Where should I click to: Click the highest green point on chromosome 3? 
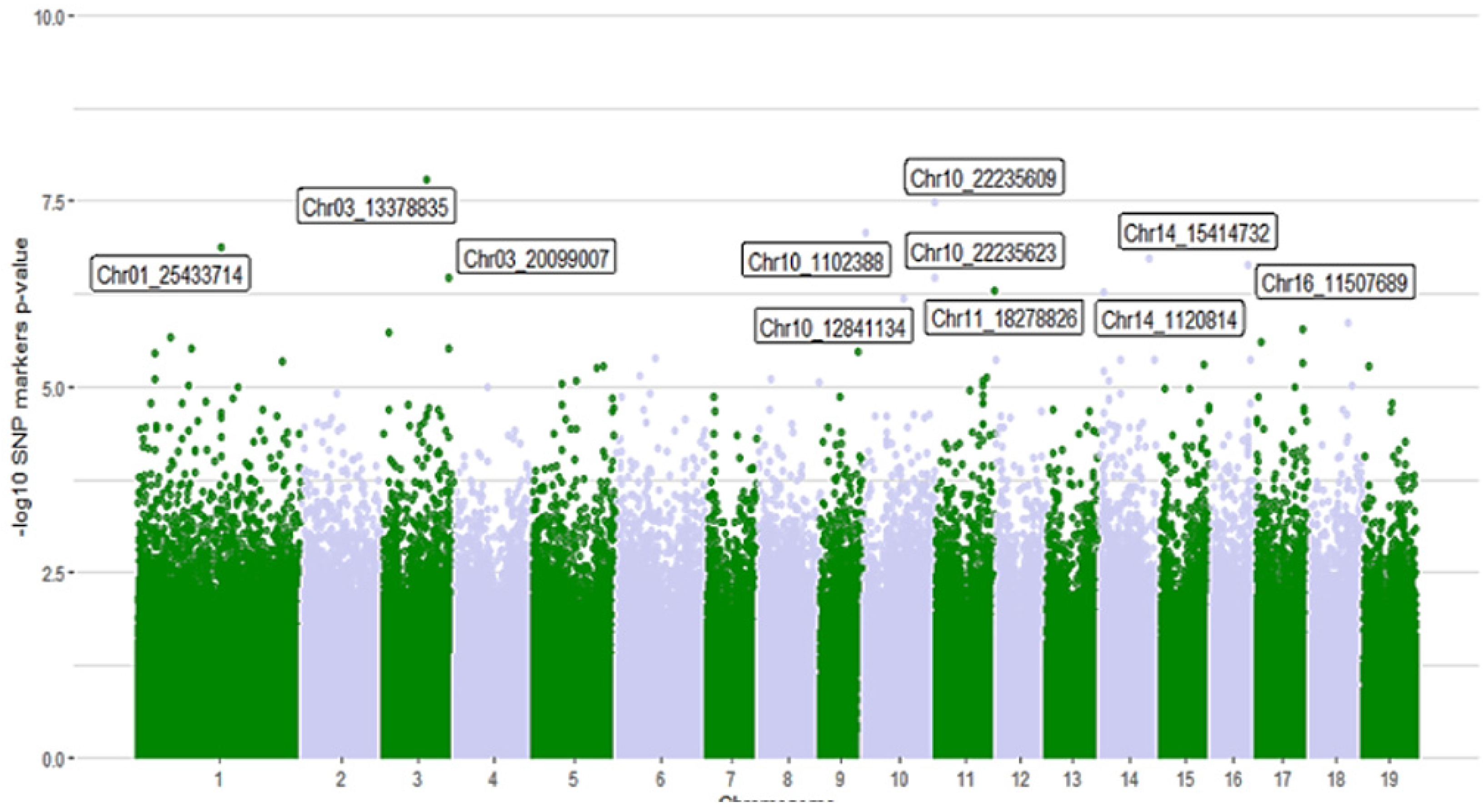[x=427, y=179]
